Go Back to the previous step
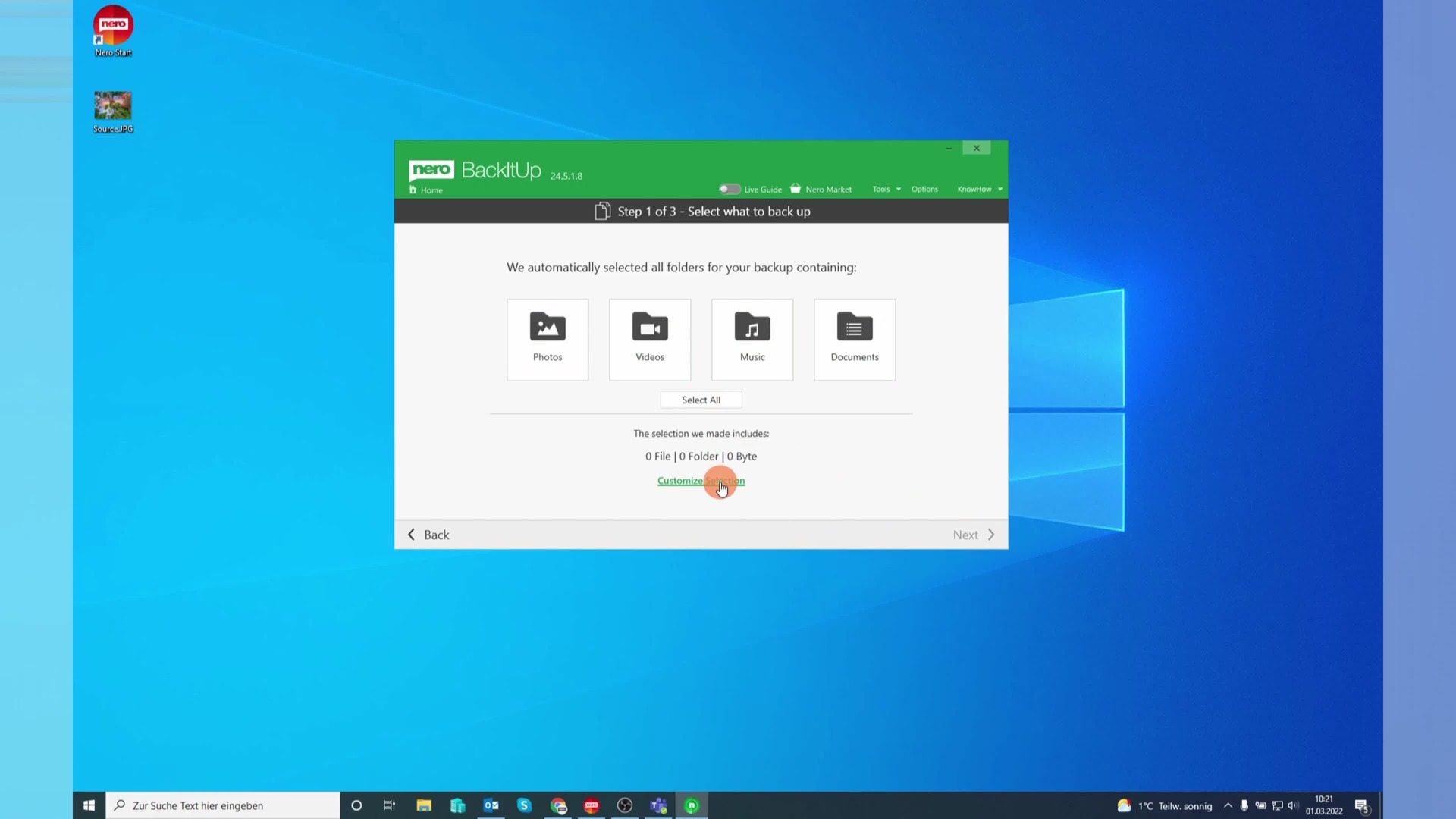This screenshot has height=819, width=1456. point(428,535)
